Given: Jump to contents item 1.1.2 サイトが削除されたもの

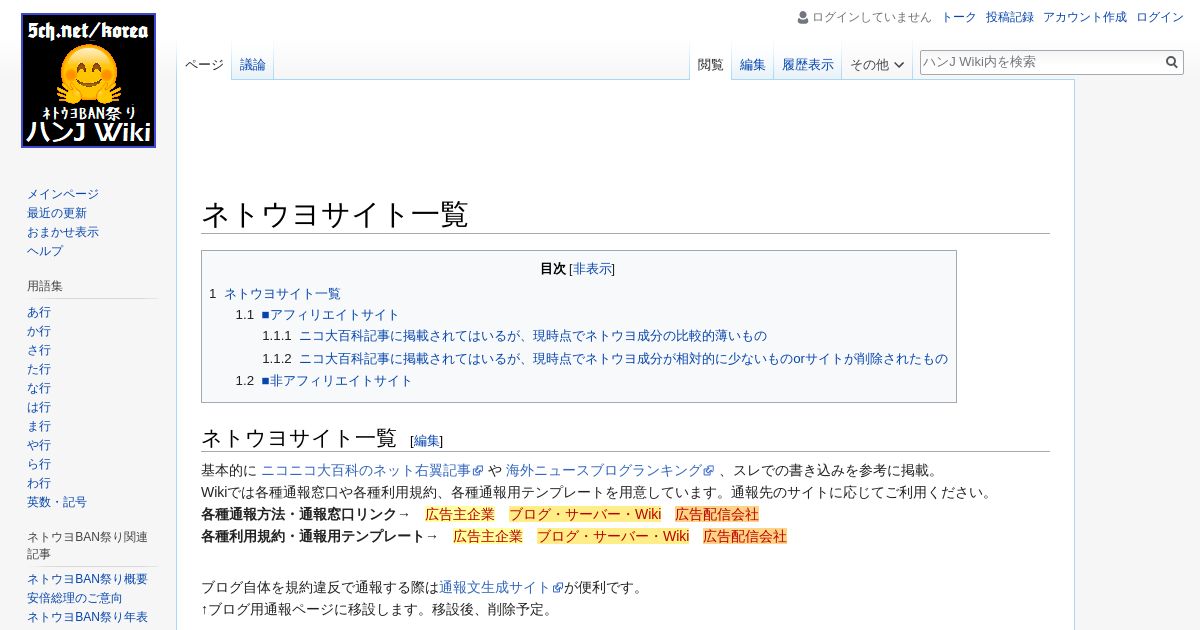Looking at the screenshot, I should tap(605, 359).
